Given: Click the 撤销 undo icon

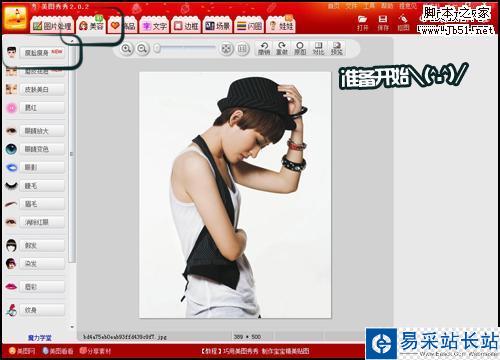Looking at the screenshot, I should tap(264, 49).
